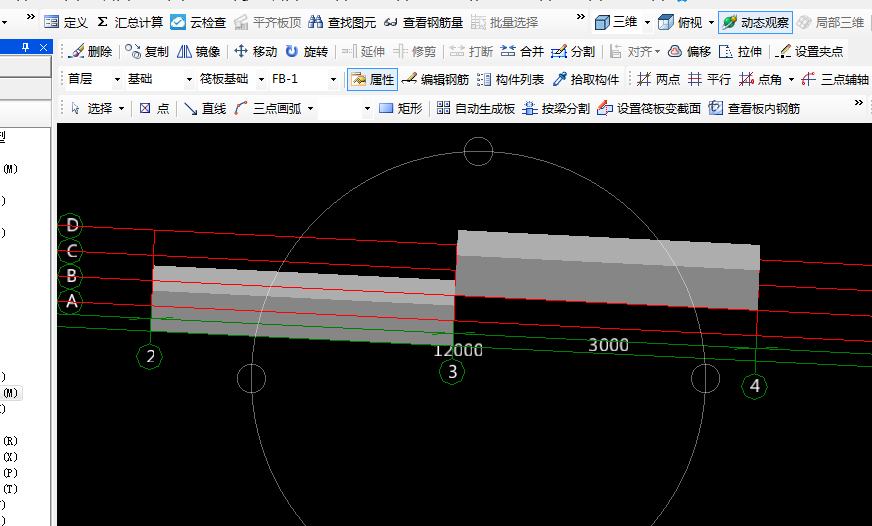Image resolution: width=872 pixels, height=526 pixels.
Task: Click the top orbit circle handle
Action: pos(478,151)
